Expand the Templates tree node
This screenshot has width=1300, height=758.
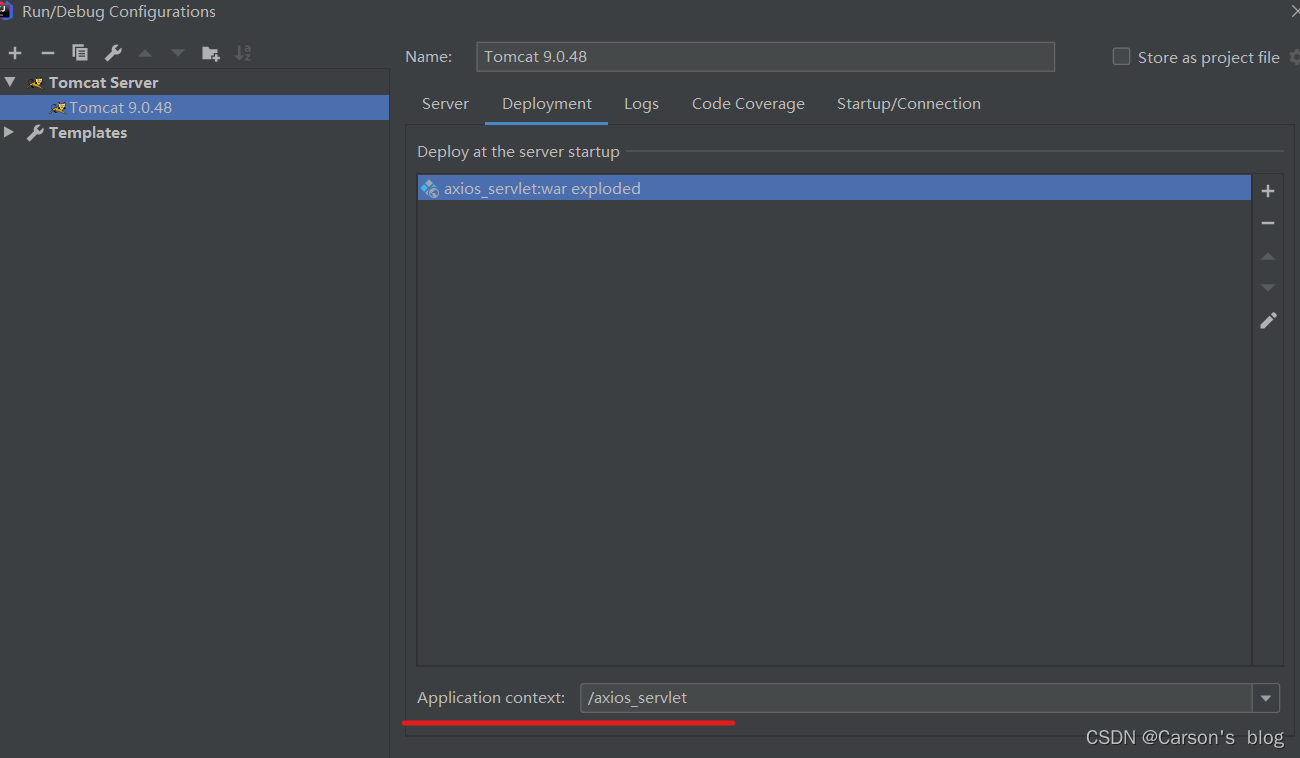pos(9,132)
